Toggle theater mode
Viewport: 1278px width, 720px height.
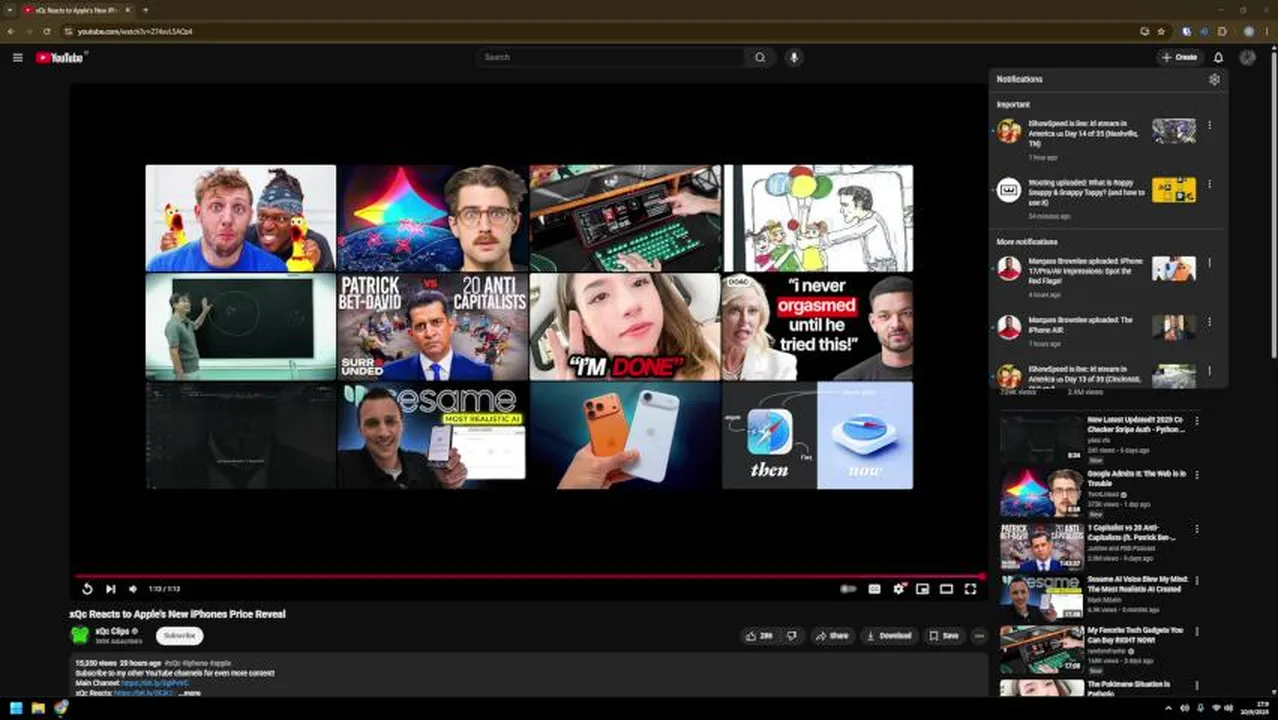point(946,589)
